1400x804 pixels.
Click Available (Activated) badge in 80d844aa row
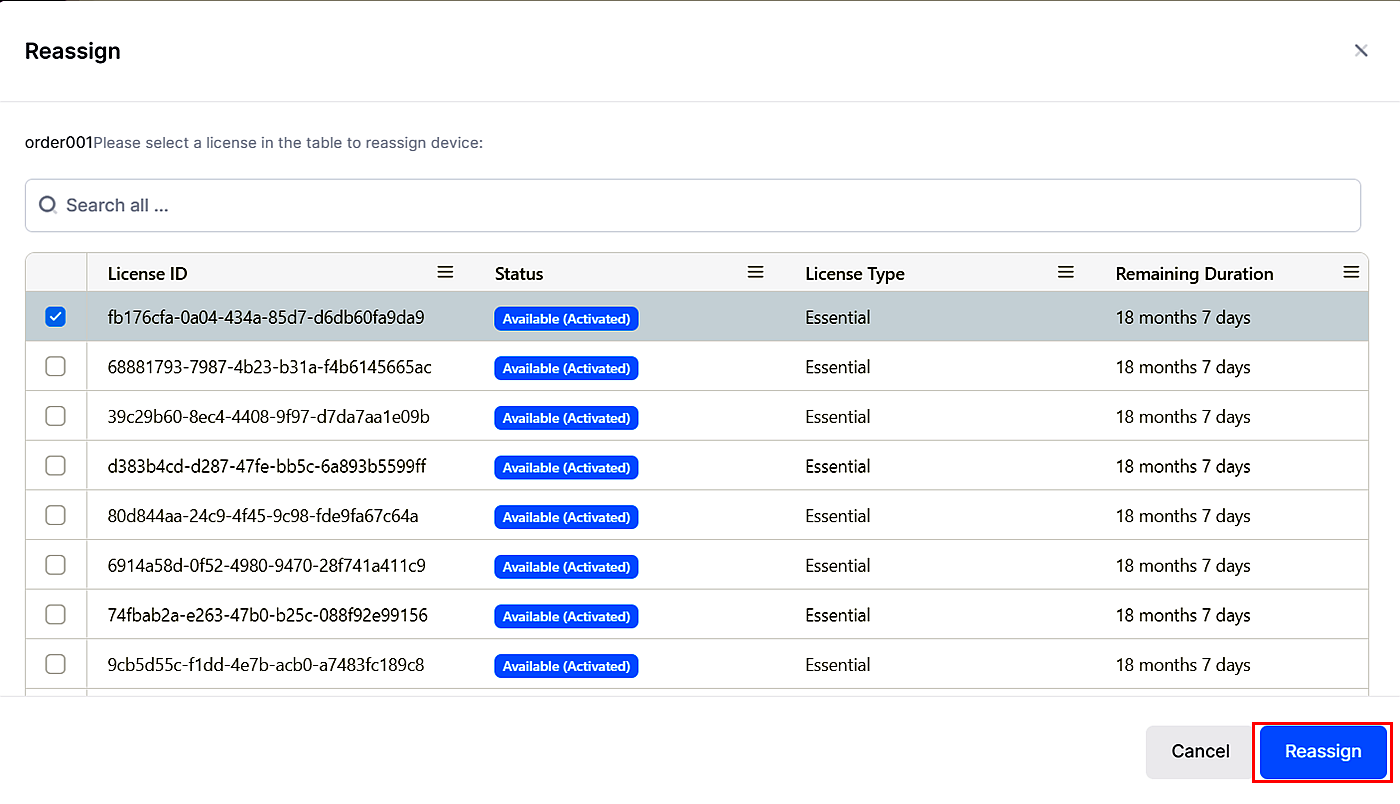[566, 517]
